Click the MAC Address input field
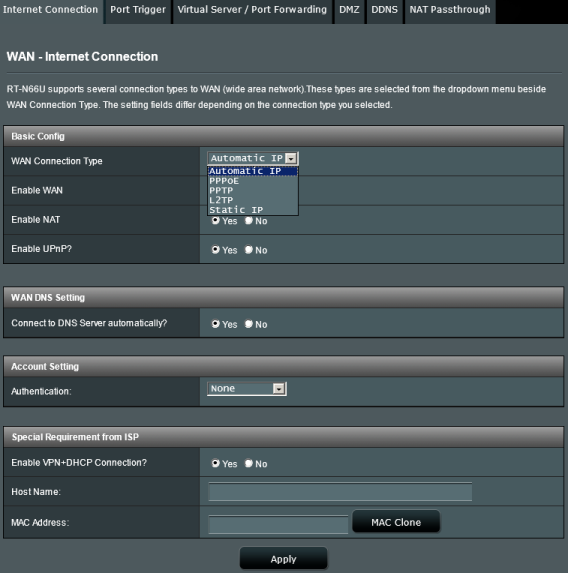This screenshot has width=568, height=573. click(x=278, y=524)
